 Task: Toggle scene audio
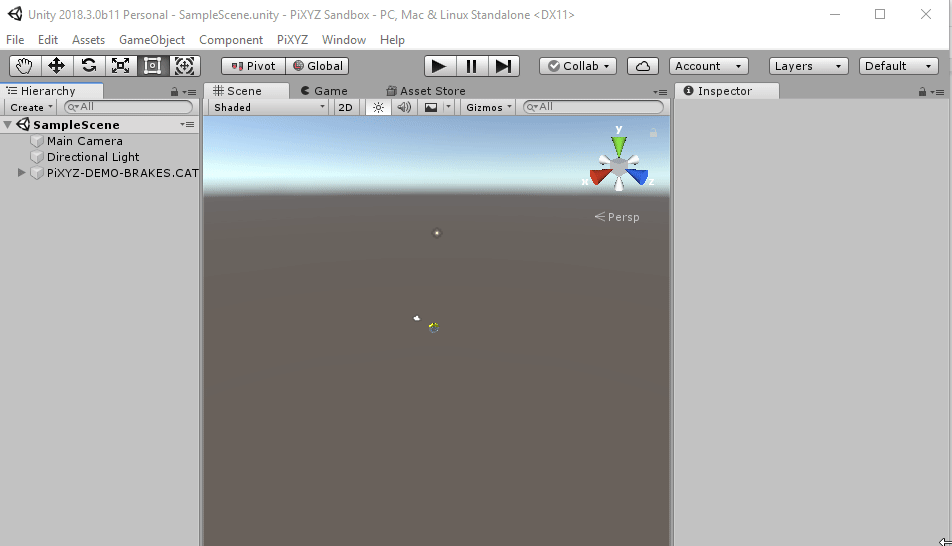pyautogui.click(x=404, y=107)
